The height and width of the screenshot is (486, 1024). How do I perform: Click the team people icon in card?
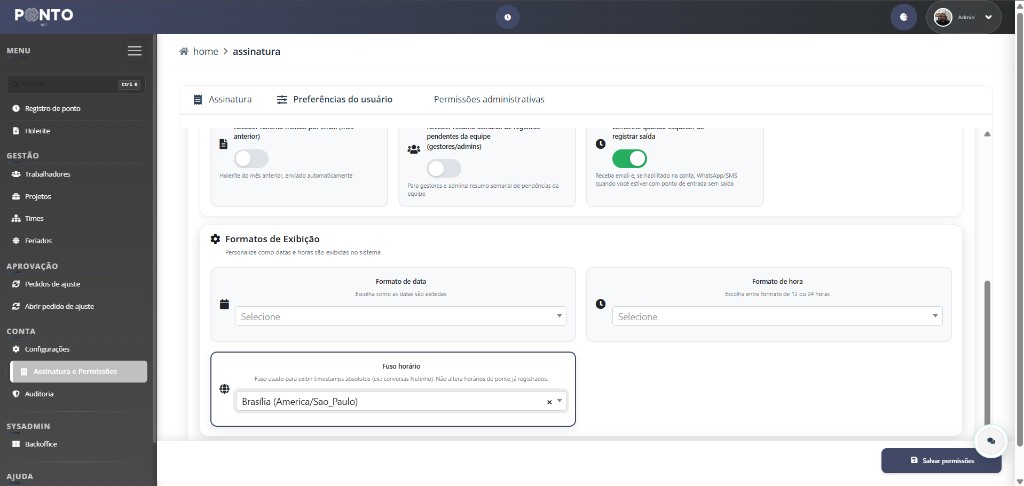tap(413, 149)
